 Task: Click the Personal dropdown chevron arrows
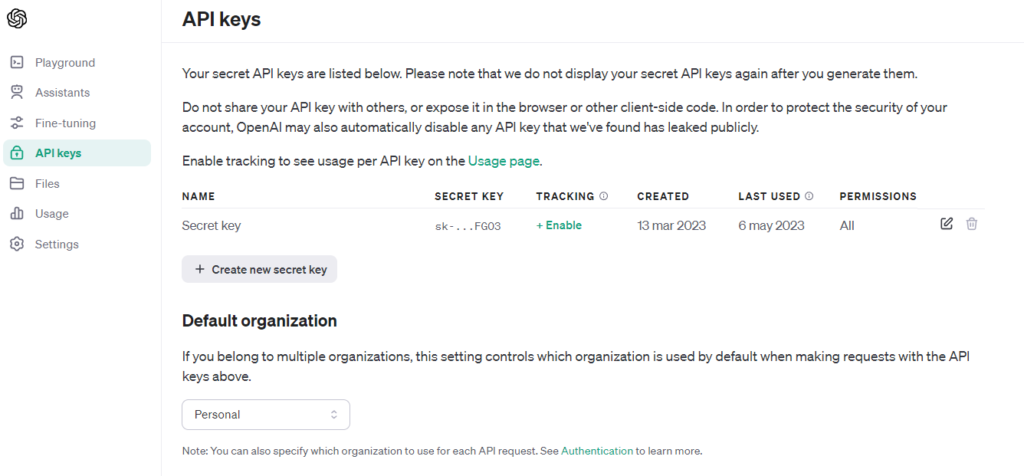[334, 414]
